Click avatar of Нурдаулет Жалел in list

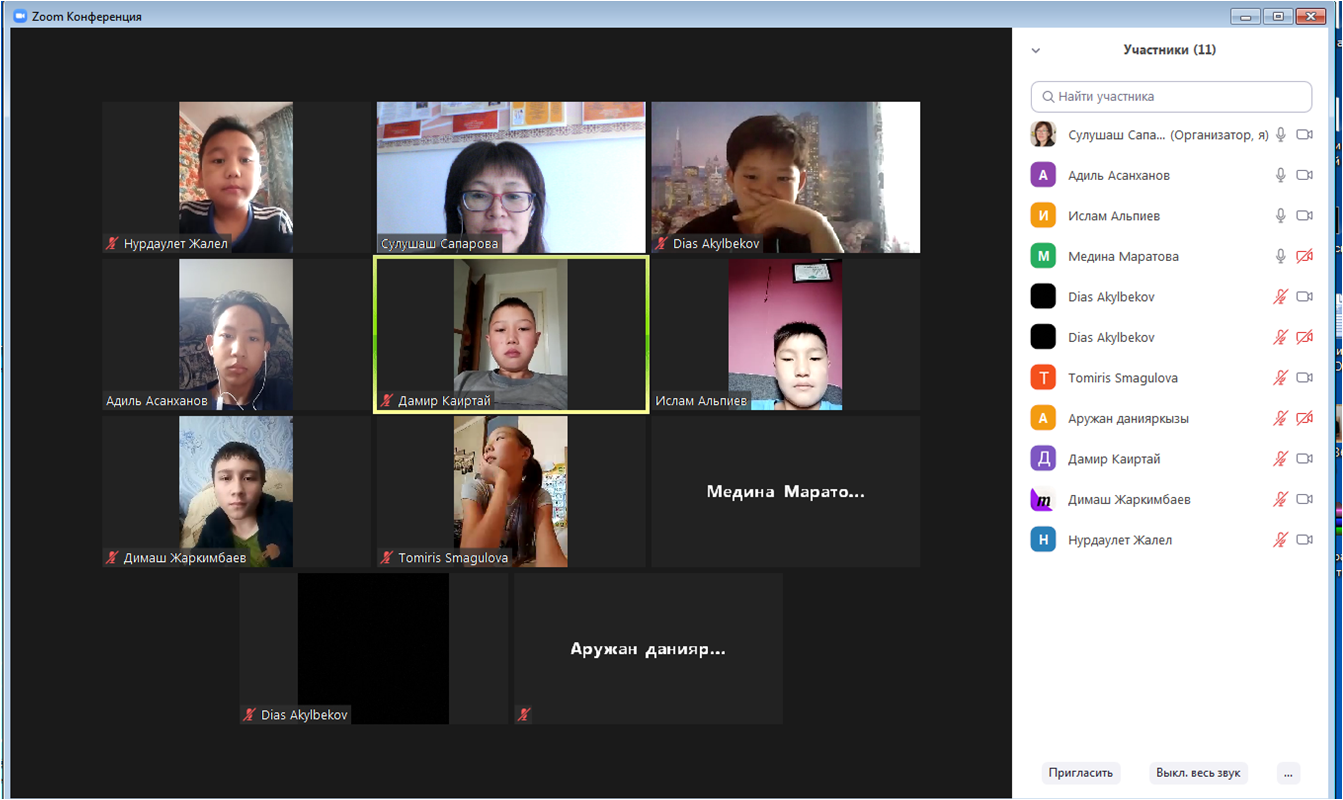(x=1043, y=540)
